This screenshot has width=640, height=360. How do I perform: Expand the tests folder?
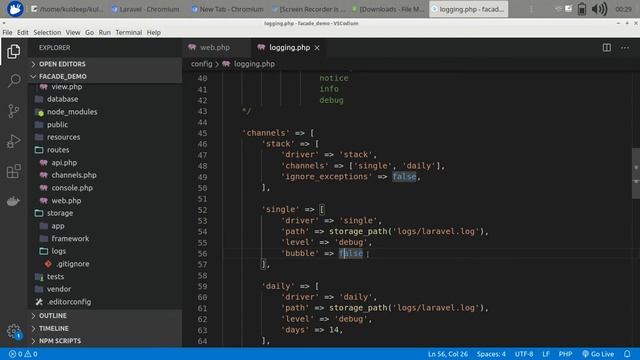pyautogui.click(x=55, y=276)
